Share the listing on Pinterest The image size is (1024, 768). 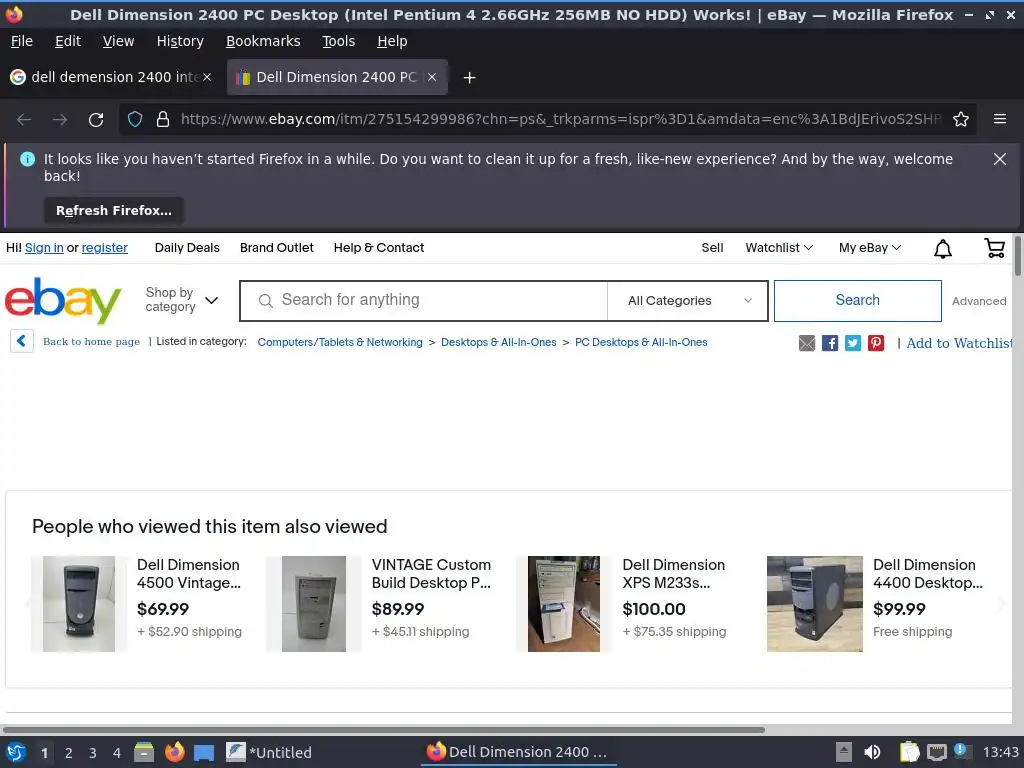(x=876, y=343)
